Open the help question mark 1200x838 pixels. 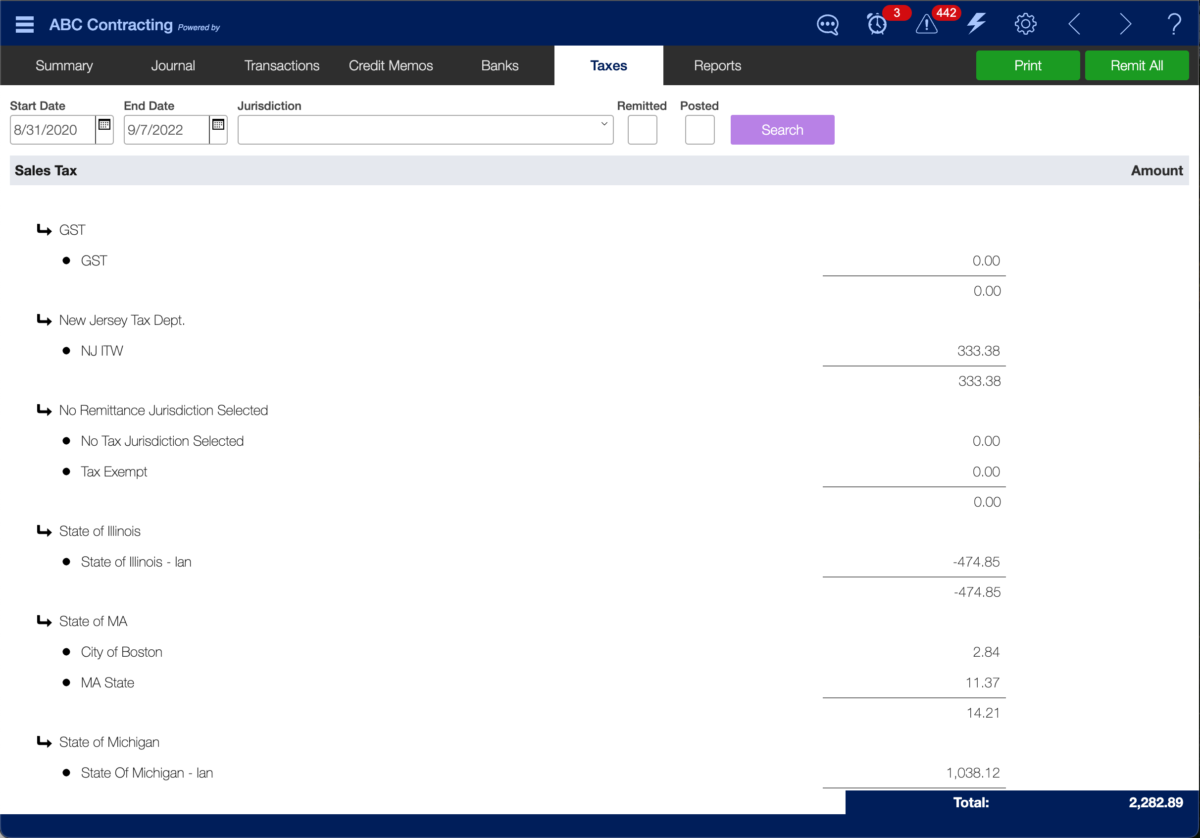[x=1174, y=24]
